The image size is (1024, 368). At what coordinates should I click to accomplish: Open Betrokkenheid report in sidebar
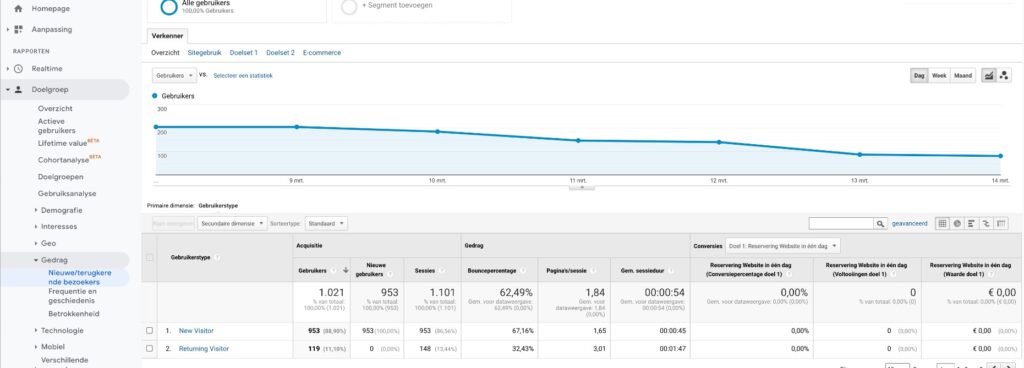click(x=74, y=314)
